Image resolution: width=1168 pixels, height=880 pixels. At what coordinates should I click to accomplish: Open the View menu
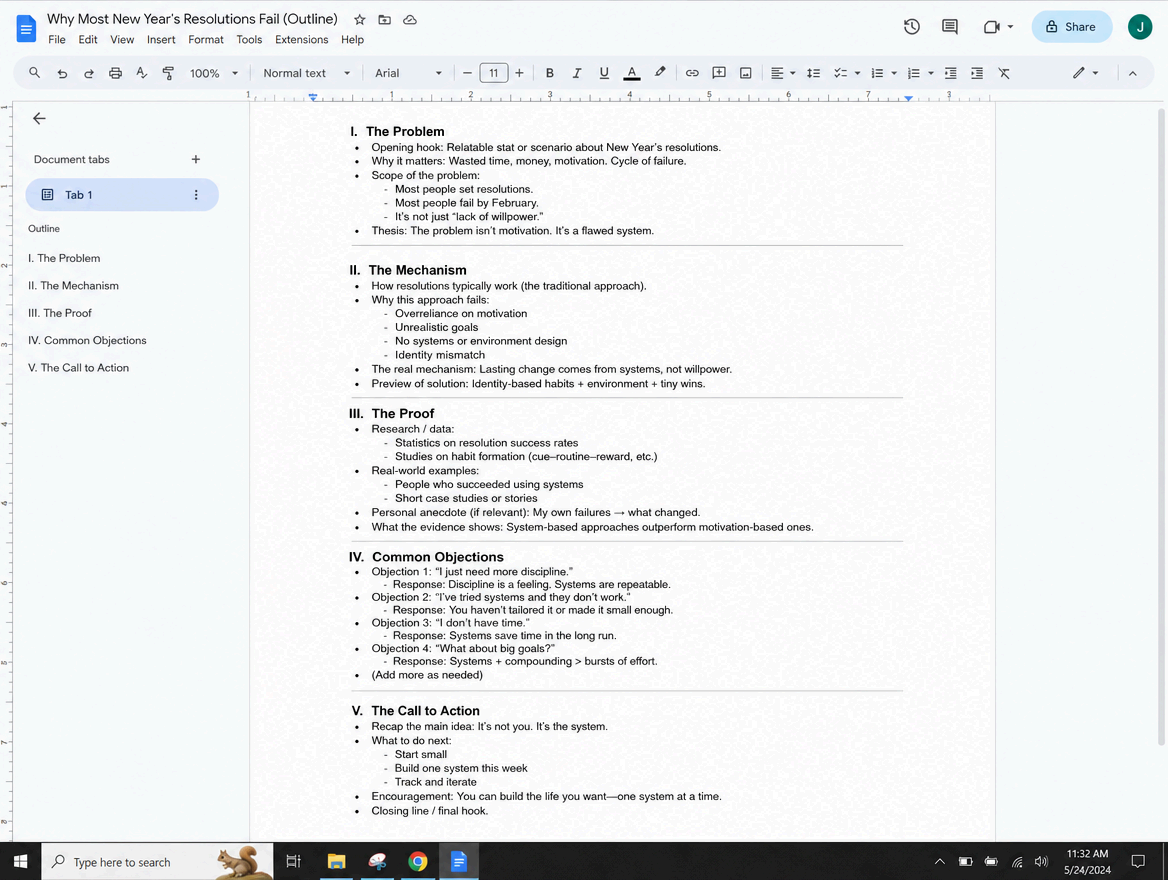(x=122, y=39)
